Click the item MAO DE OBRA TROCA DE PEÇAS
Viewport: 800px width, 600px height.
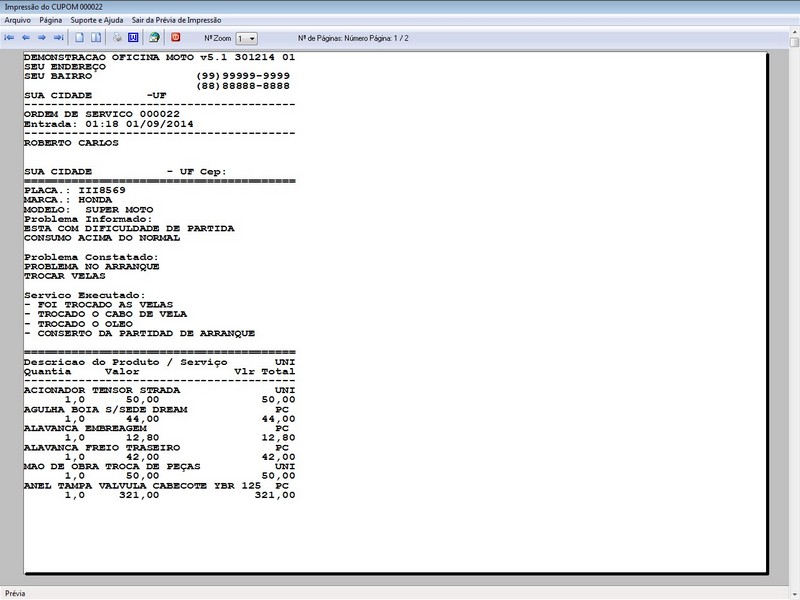112,467
